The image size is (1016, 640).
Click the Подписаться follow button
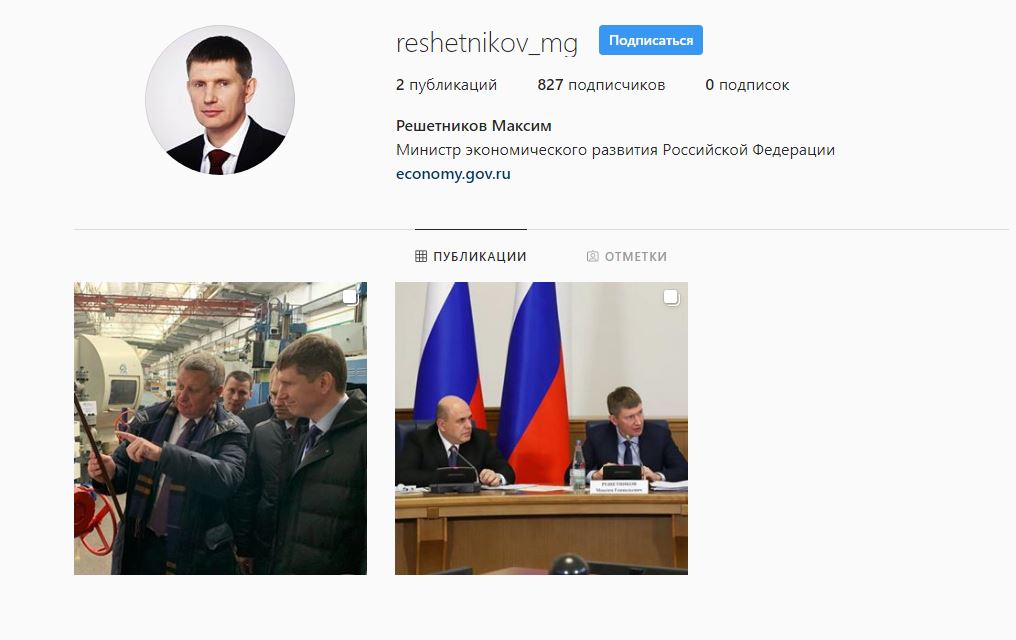[651, 40]
